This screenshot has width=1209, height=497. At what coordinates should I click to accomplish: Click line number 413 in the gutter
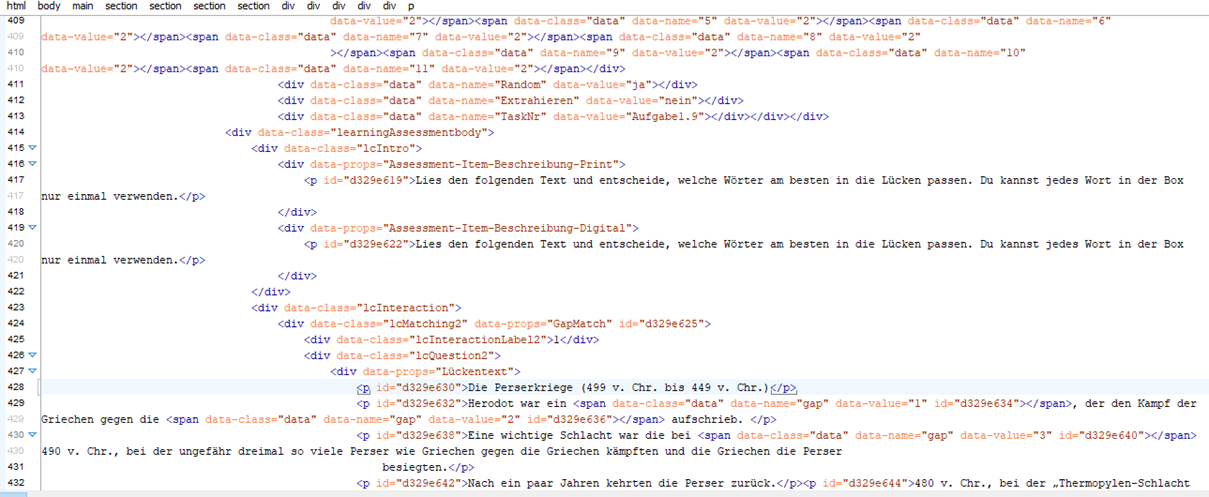point(15,116)
